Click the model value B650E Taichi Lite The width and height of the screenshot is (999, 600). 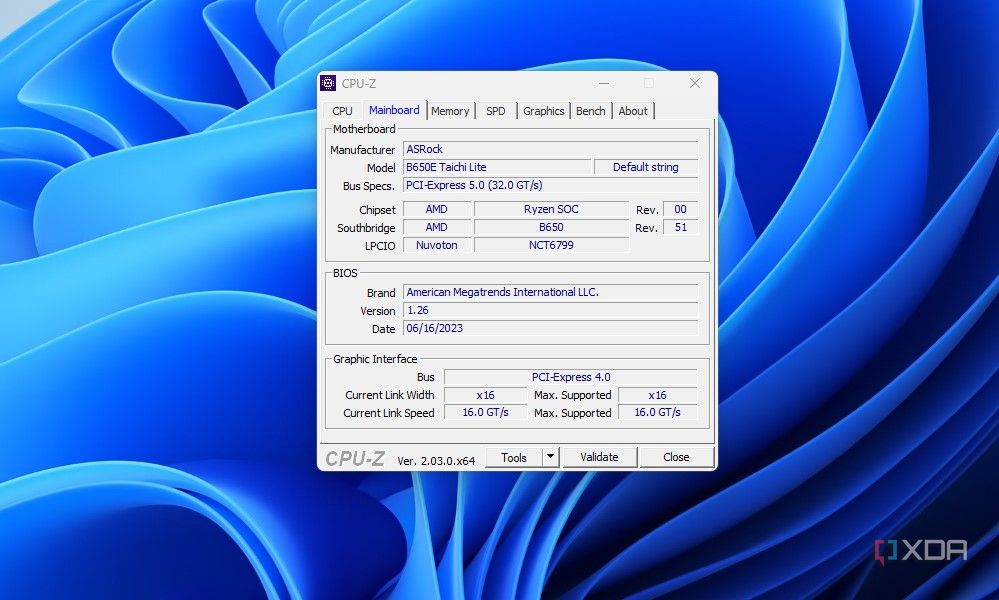pos(497,167)
